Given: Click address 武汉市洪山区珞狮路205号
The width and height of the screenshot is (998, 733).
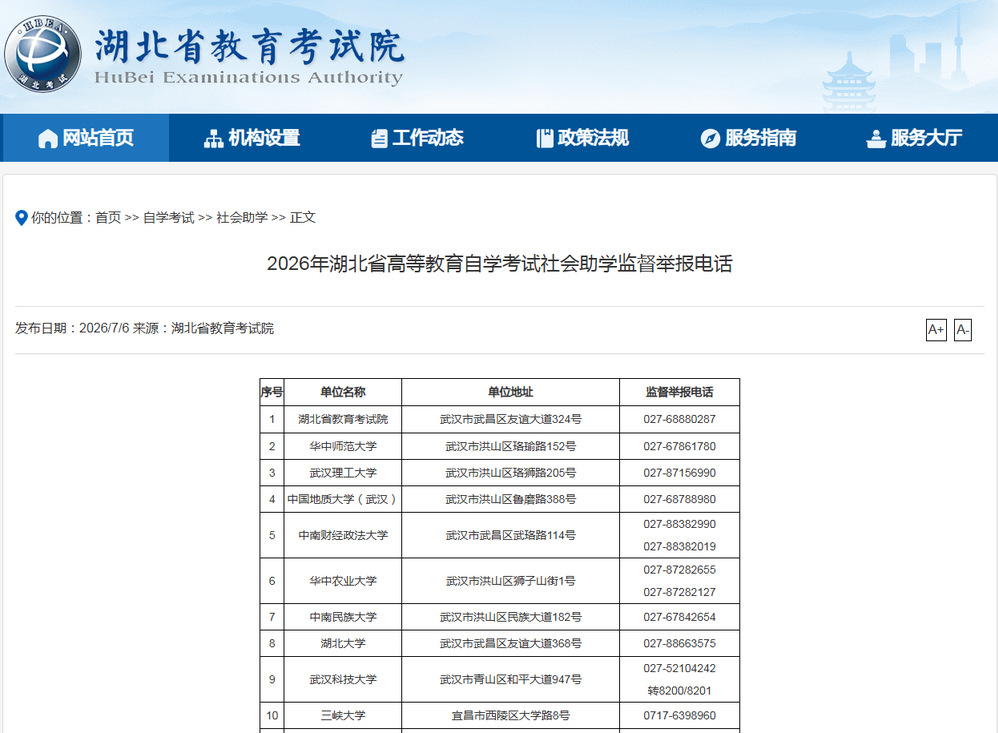Looking at the screenshot, I should 510,473.
